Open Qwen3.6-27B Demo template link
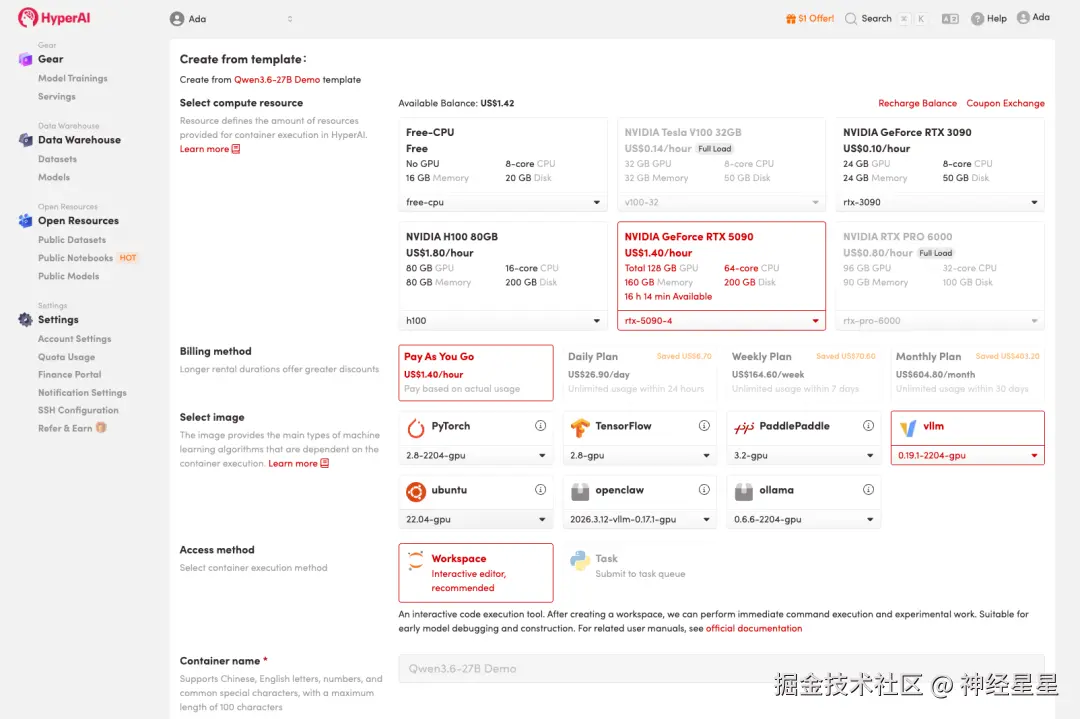 277,80
